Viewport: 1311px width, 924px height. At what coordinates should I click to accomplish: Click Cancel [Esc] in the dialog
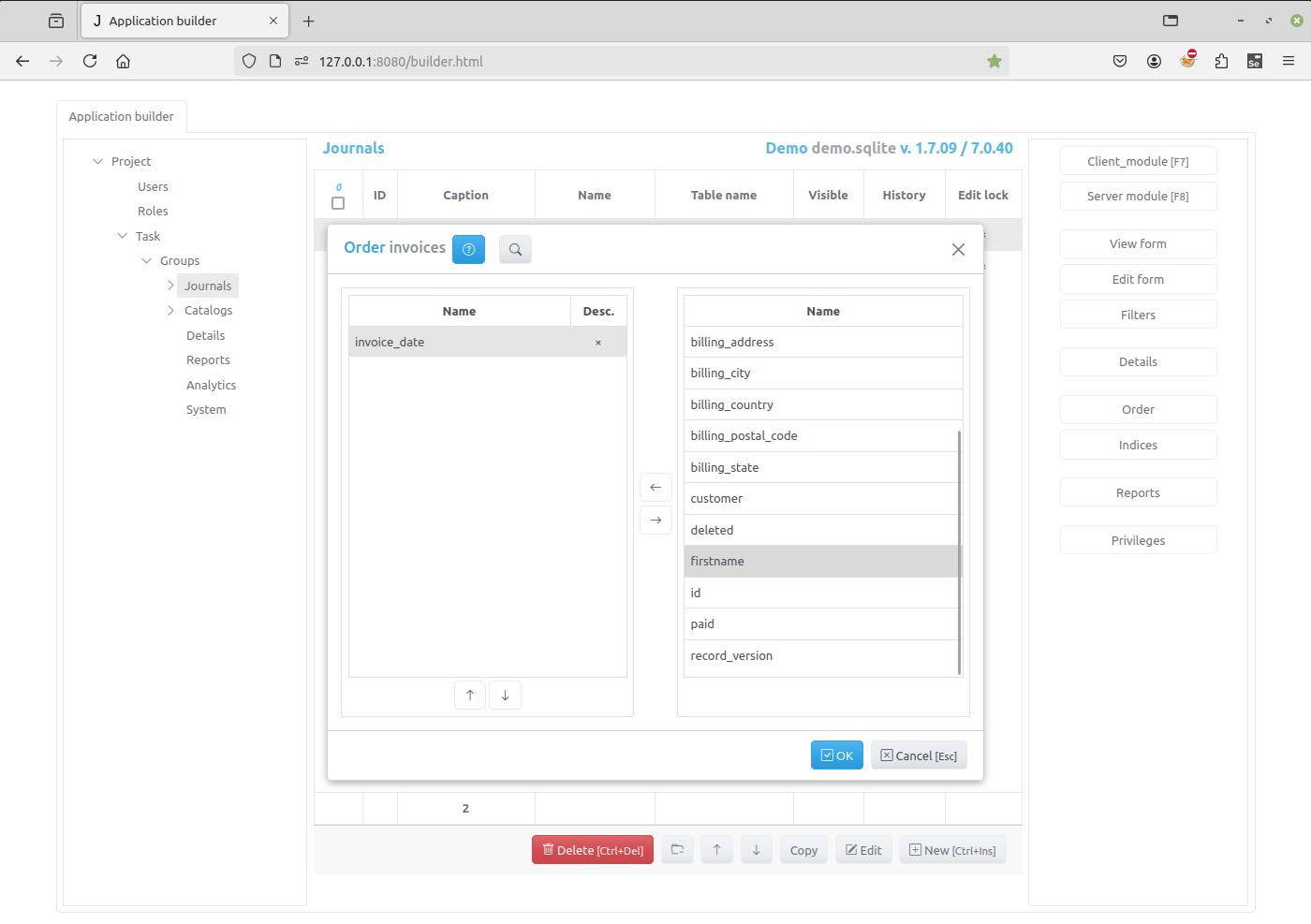(x=919, y=755)
